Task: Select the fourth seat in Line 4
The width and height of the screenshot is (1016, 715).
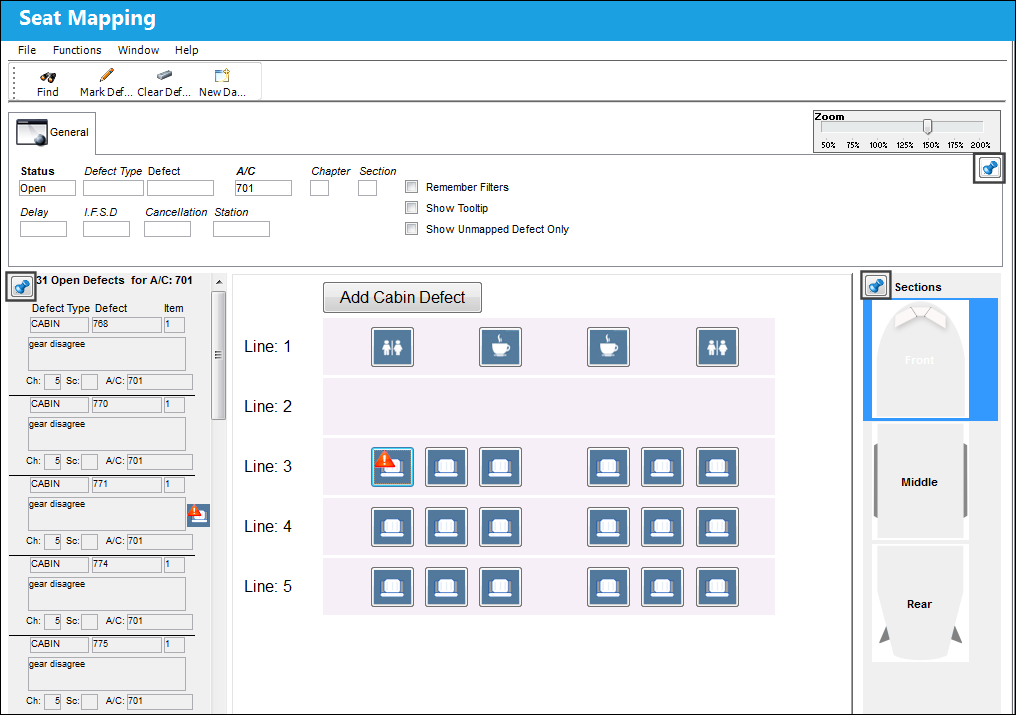Action: [608, 526]
